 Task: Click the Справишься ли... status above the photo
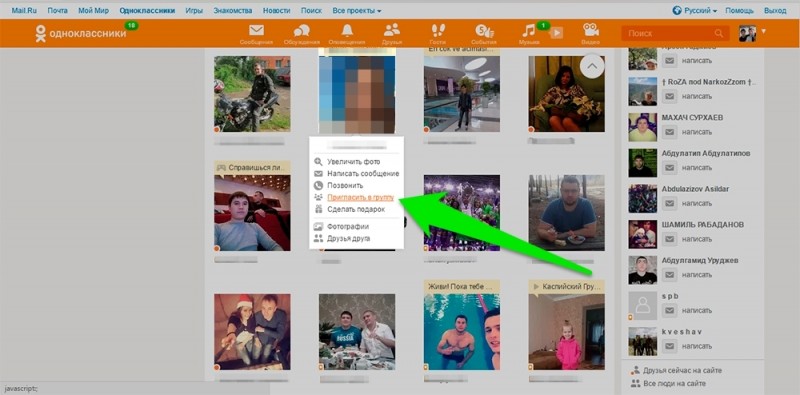[x=252, y=167]
